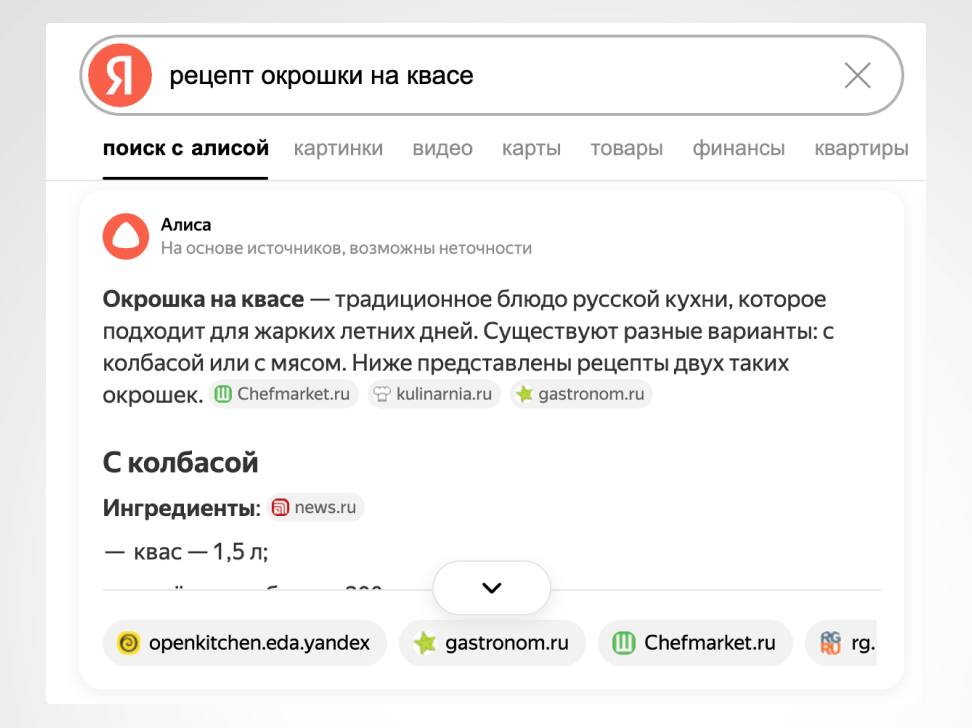The height and width of the screenshot is (728, 972).
Task: Clear the search query with the X icon
Action: (x=857, y=75)
